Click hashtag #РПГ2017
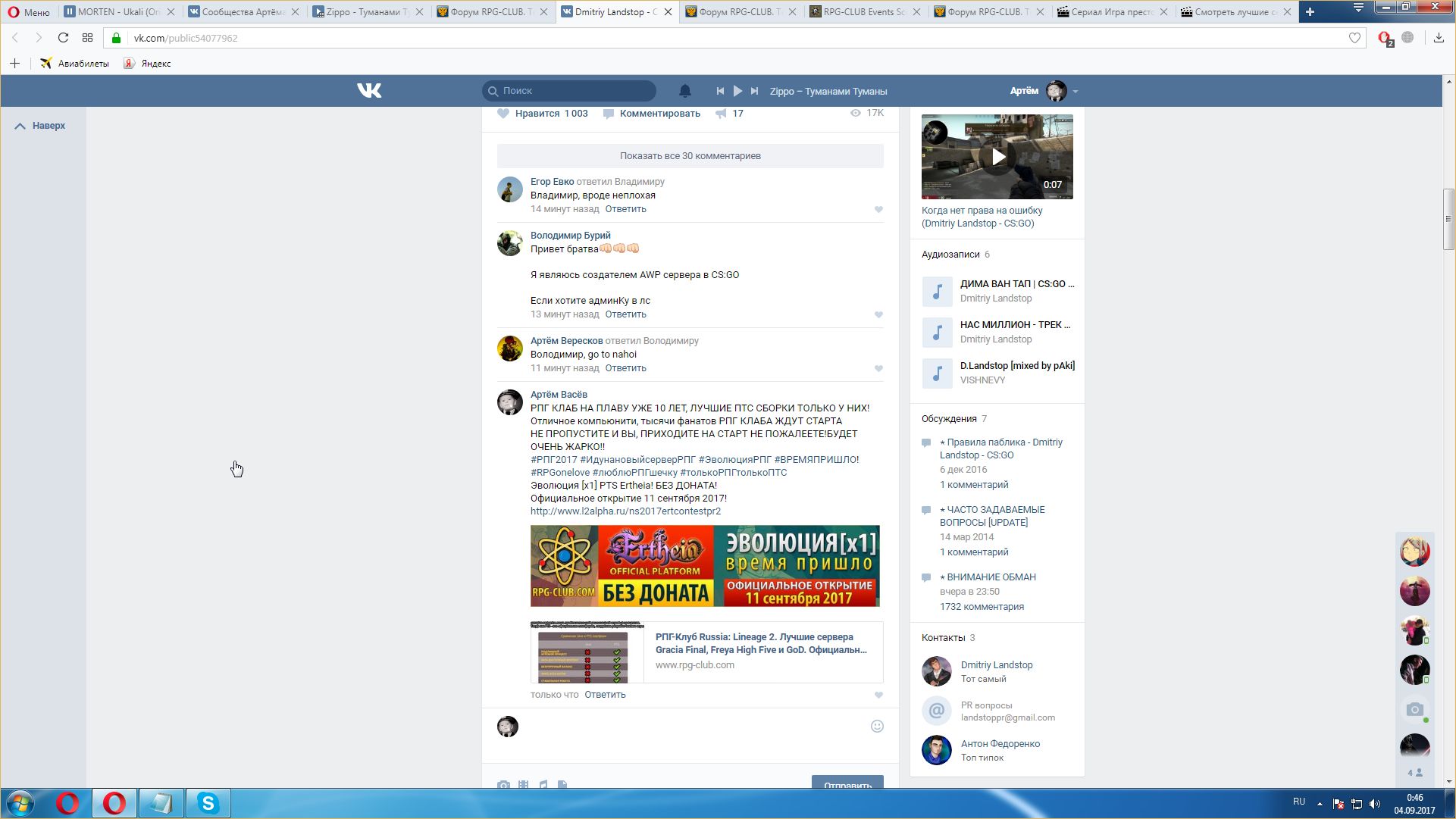Image resolution: width=1456 pixels, height=819 pixels. 554,460
